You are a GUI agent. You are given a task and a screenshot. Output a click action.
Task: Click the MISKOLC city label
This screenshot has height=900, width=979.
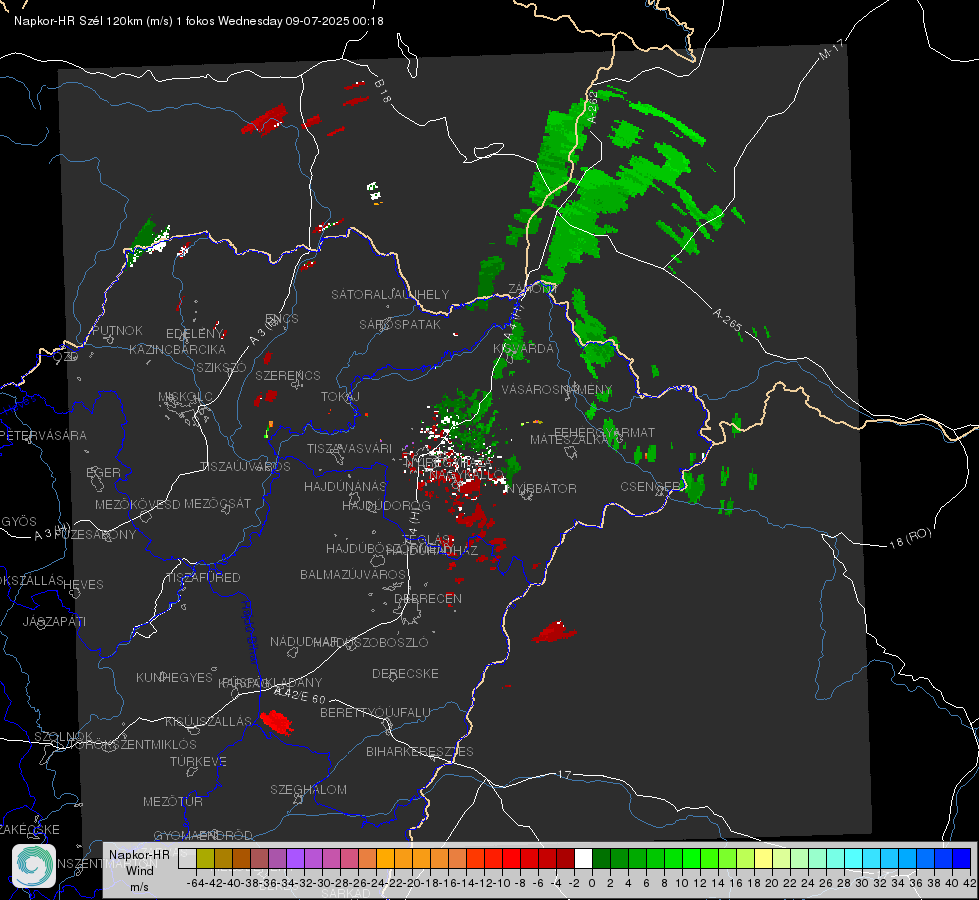tap(185, 397)
